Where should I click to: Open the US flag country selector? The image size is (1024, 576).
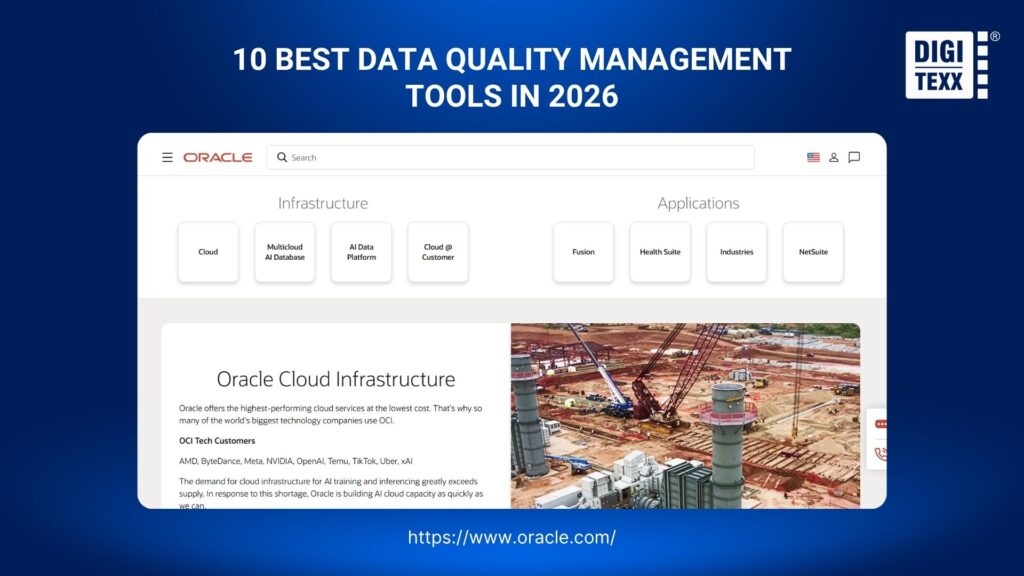pos(813,157)
